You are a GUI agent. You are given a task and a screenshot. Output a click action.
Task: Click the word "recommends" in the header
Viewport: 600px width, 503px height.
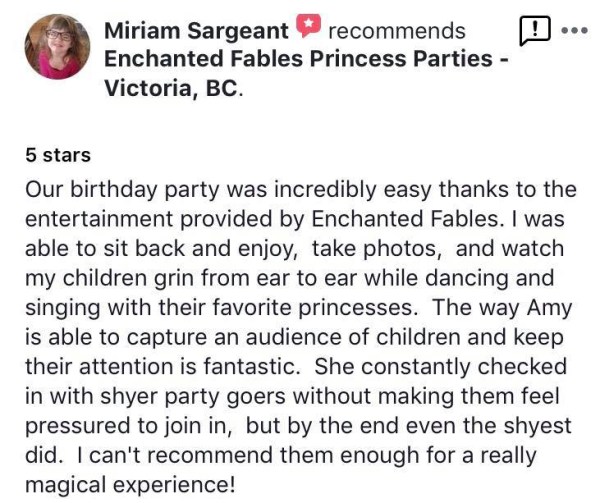(396, 31)
